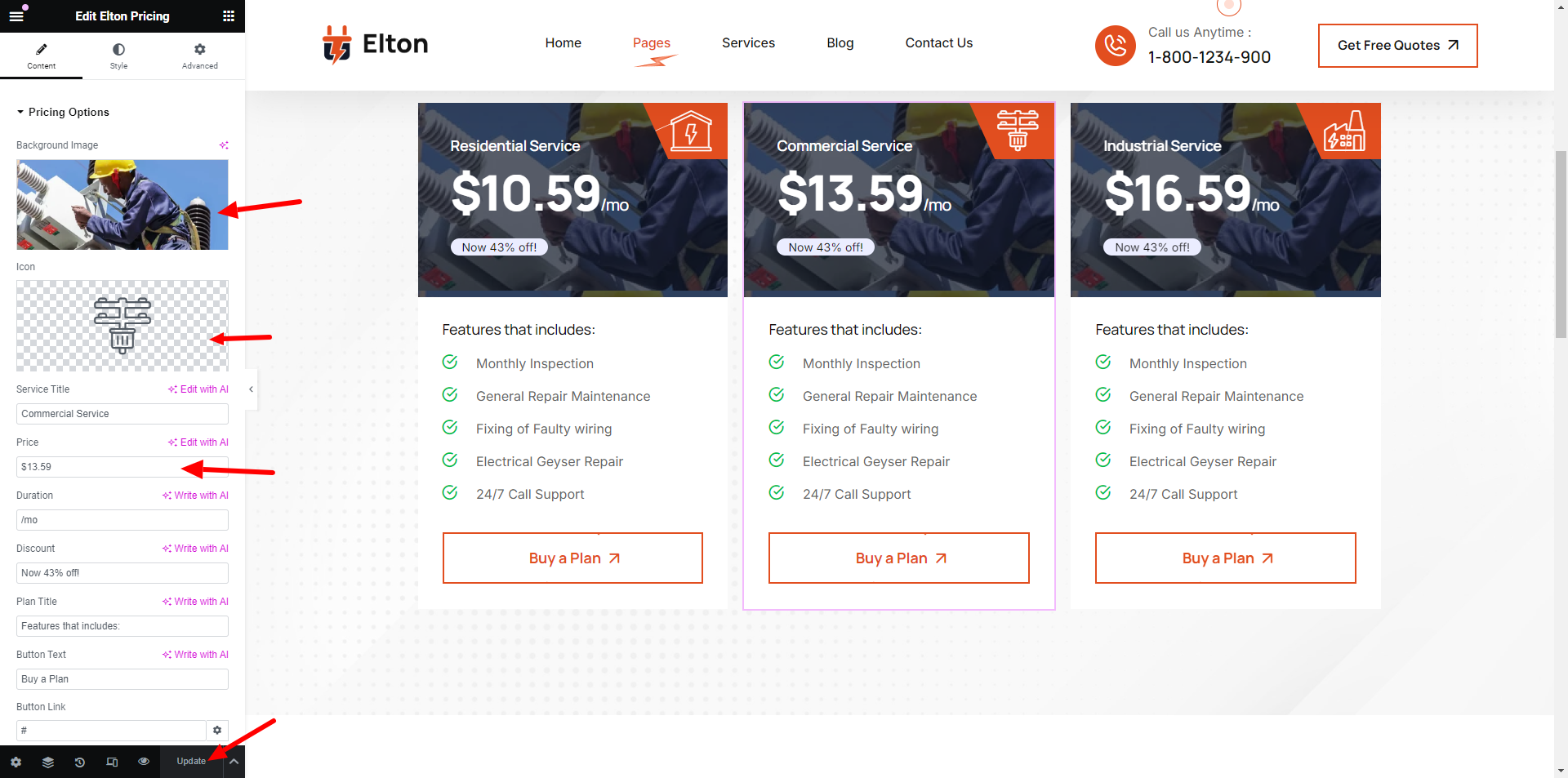Switch to Responsive Mode icon
The image size is (1568, 778).
112,762
